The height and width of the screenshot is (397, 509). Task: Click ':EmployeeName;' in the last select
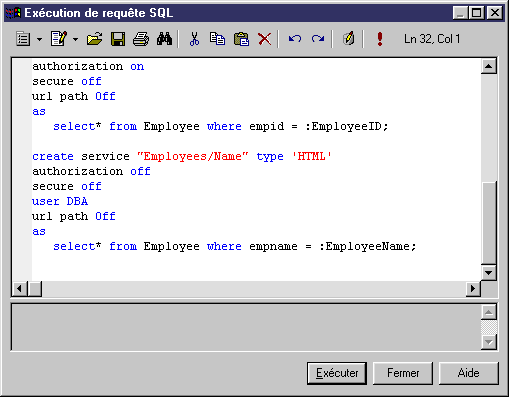point(368,246)
